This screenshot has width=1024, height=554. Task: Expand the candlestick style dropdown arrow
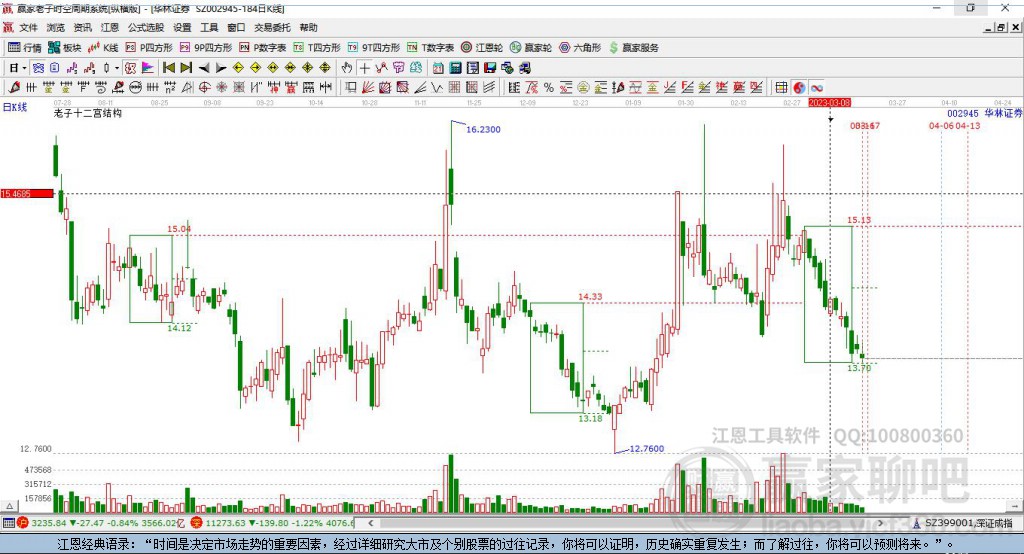(x=117, y=68)
